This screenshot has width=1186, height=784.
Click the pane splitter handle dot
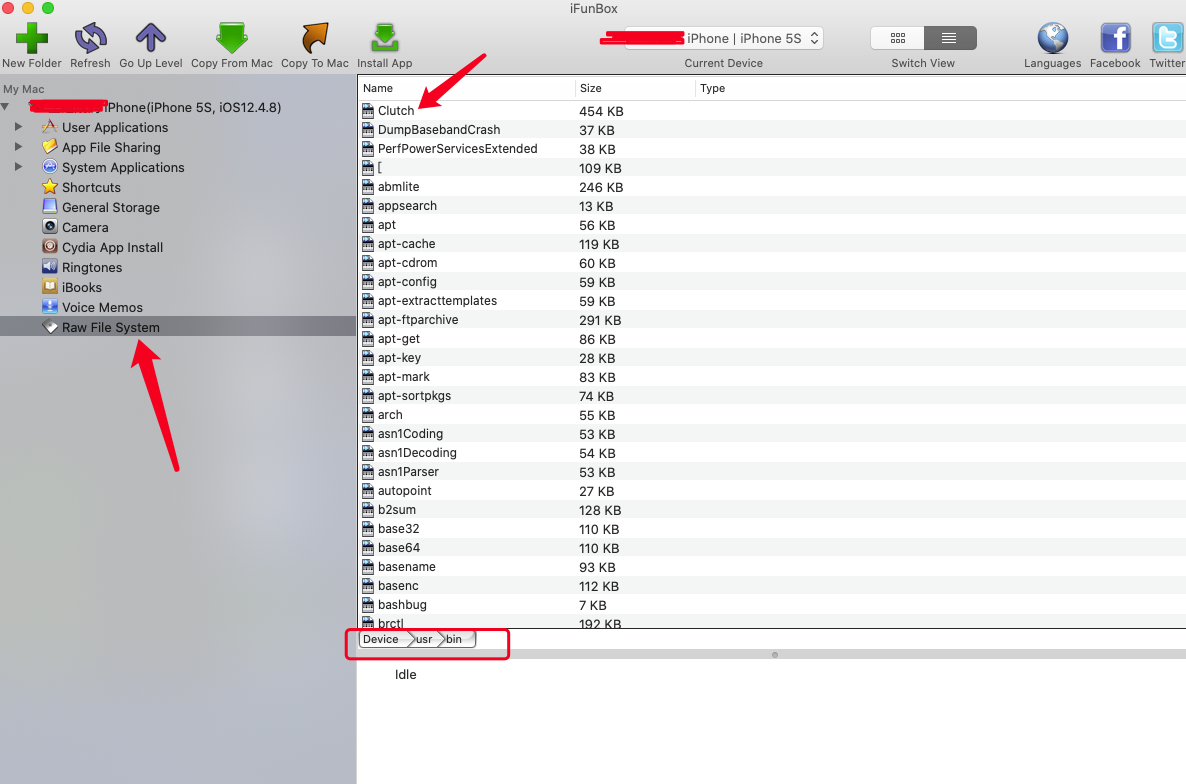coord(775,655)
